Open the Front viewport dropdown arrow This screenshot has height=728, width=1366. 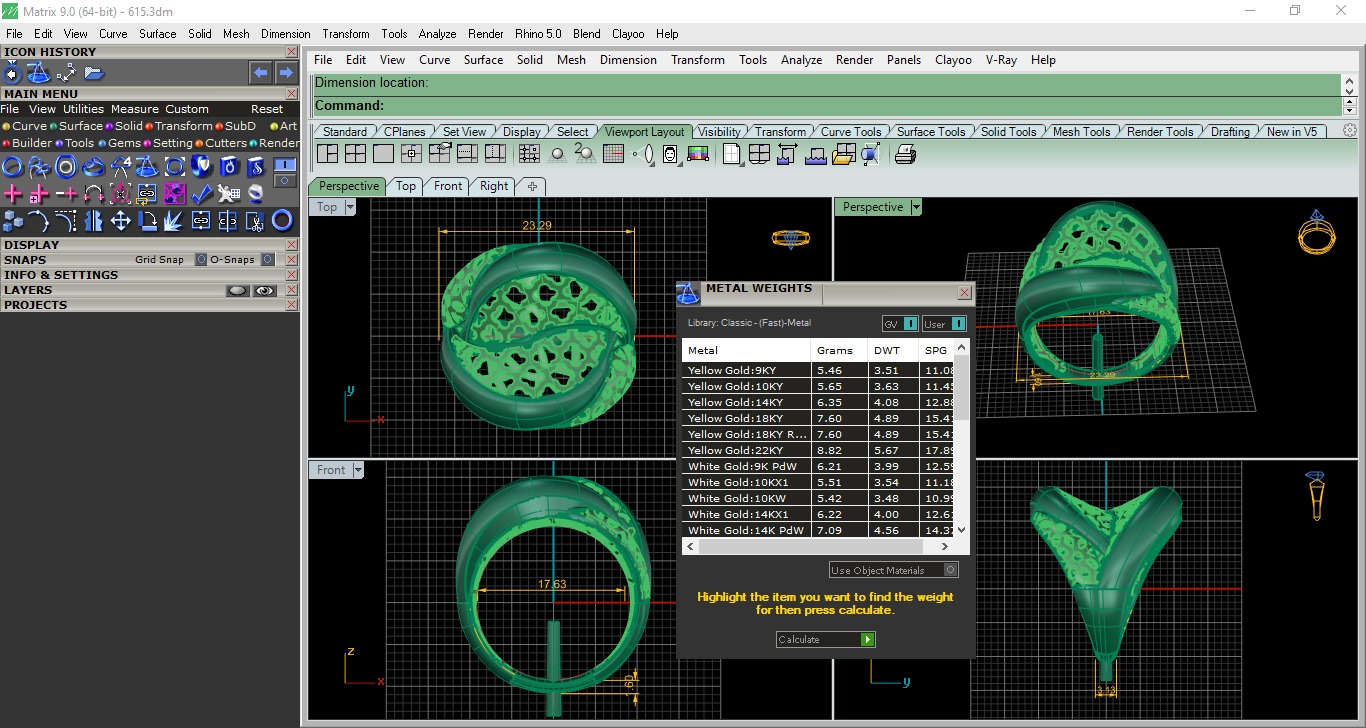(357, 470)
